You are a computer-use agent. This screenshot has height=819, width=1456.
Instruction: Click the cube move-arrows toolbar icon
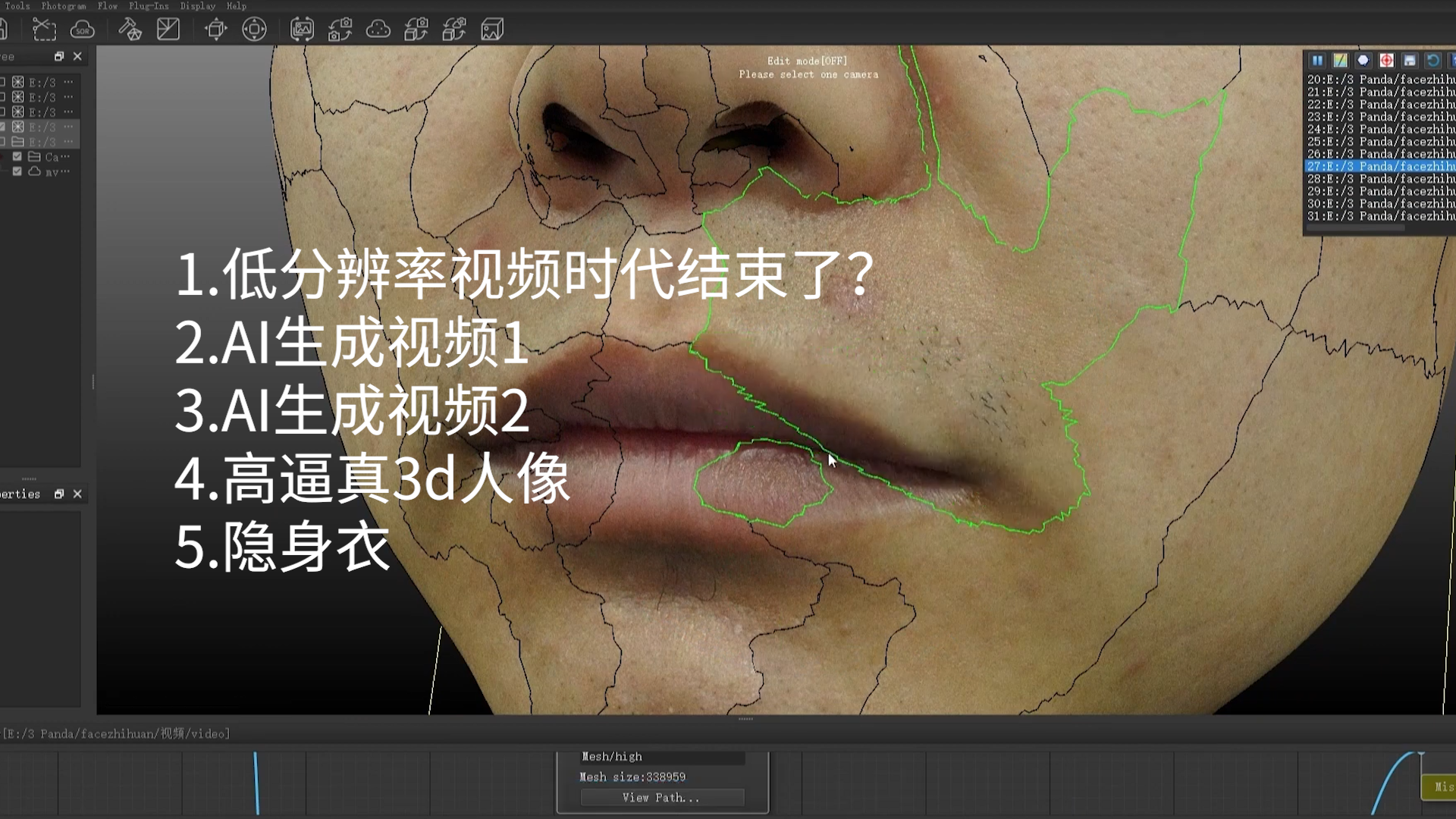[216, 30]
